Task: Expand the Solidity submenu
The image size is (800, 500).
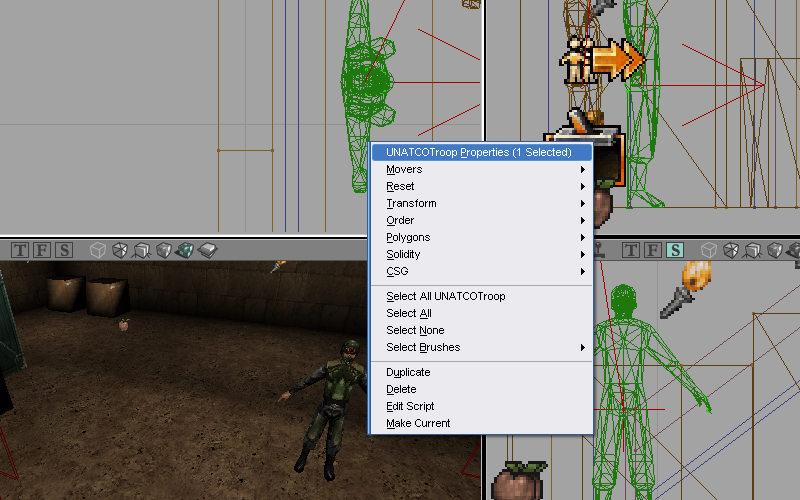Action: (x=482, y=254)
